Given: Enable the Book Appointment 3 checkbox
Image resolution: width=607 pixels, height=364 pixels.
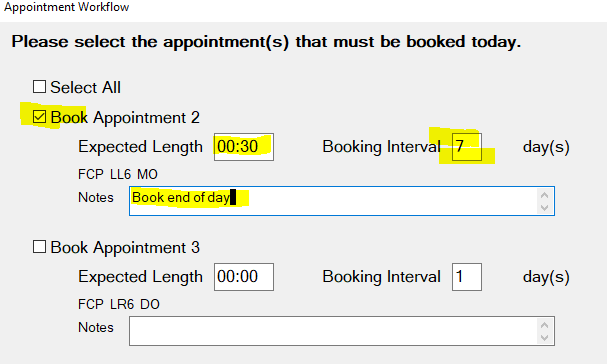Looking at the screenshot, I should point(39,247).
